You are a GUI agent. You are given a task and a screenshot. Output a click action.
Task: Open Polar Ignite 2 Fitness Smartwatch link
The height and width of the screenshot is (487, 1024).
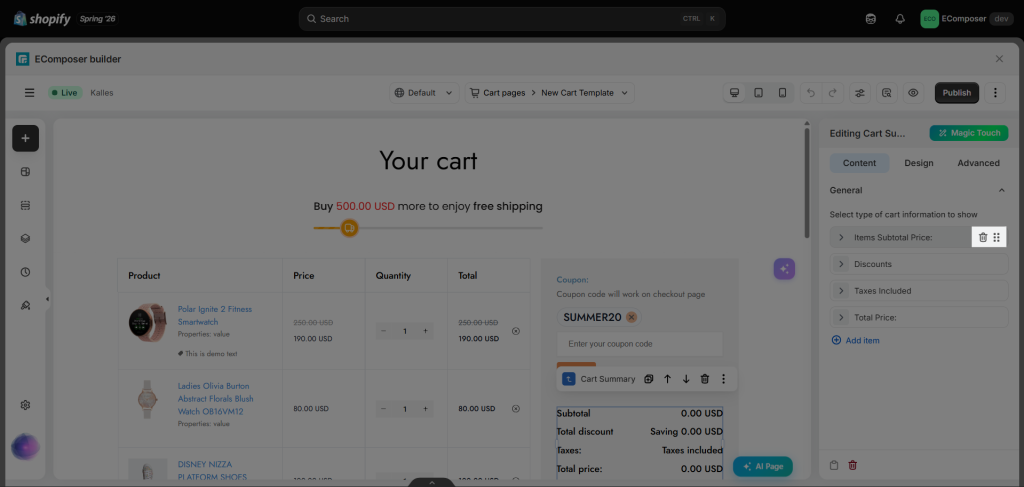[x=215, y=315]
